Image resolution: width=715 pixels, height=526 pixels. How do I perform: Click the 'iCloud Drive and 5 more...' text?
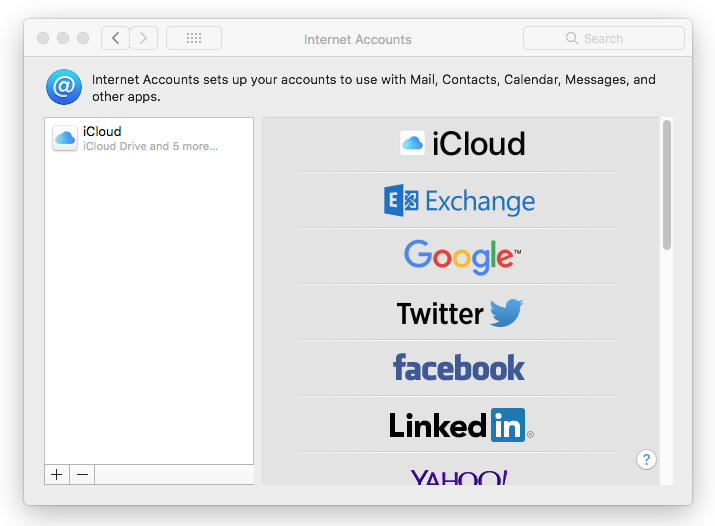(150, 146)
